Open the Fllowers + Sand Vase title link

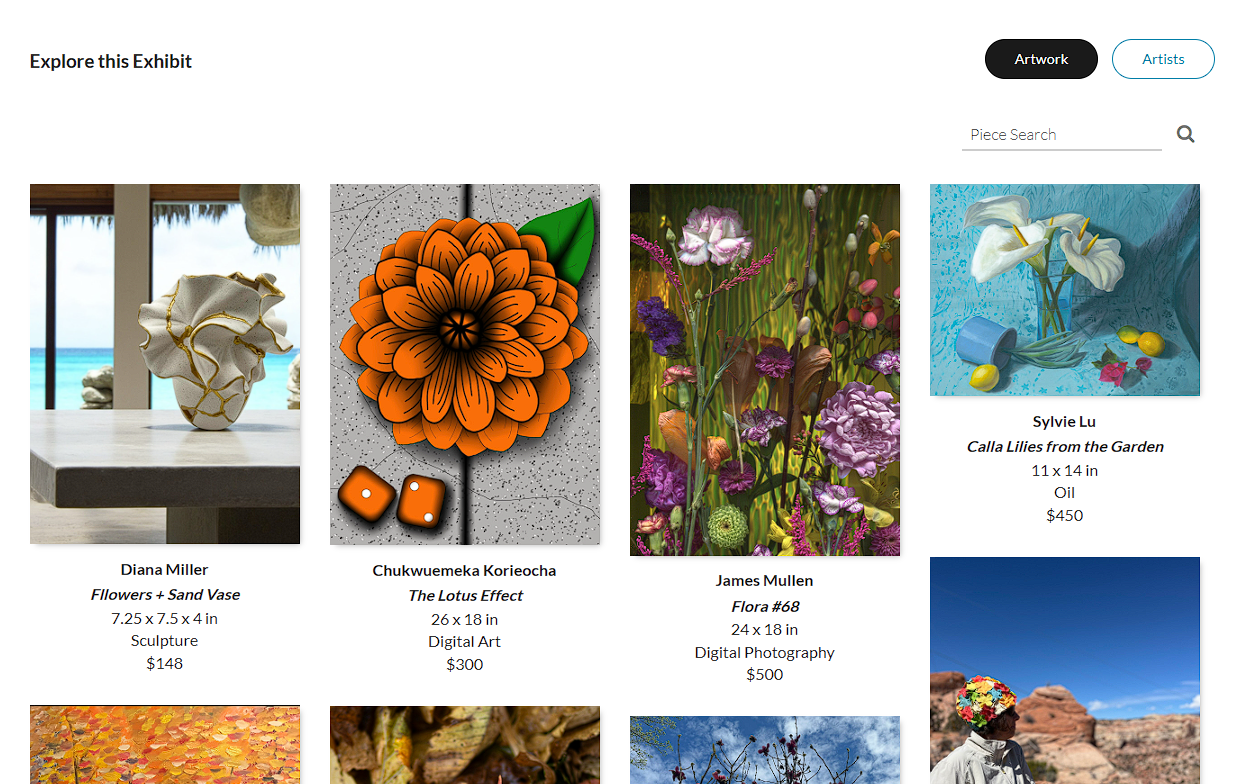(x=165, y=594)
